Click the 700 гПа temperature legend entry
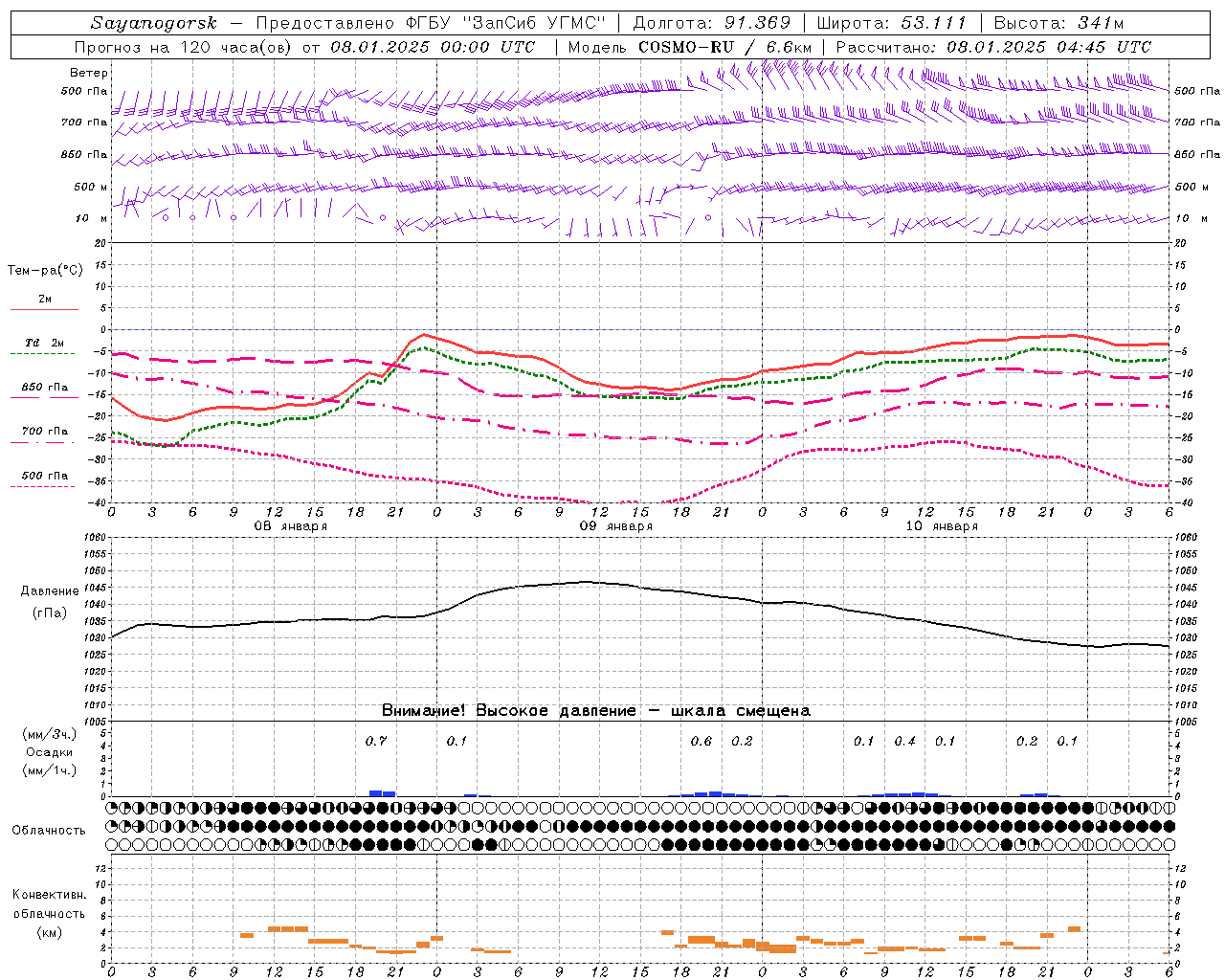This screenshot has height=980, width=1225. 45,431
